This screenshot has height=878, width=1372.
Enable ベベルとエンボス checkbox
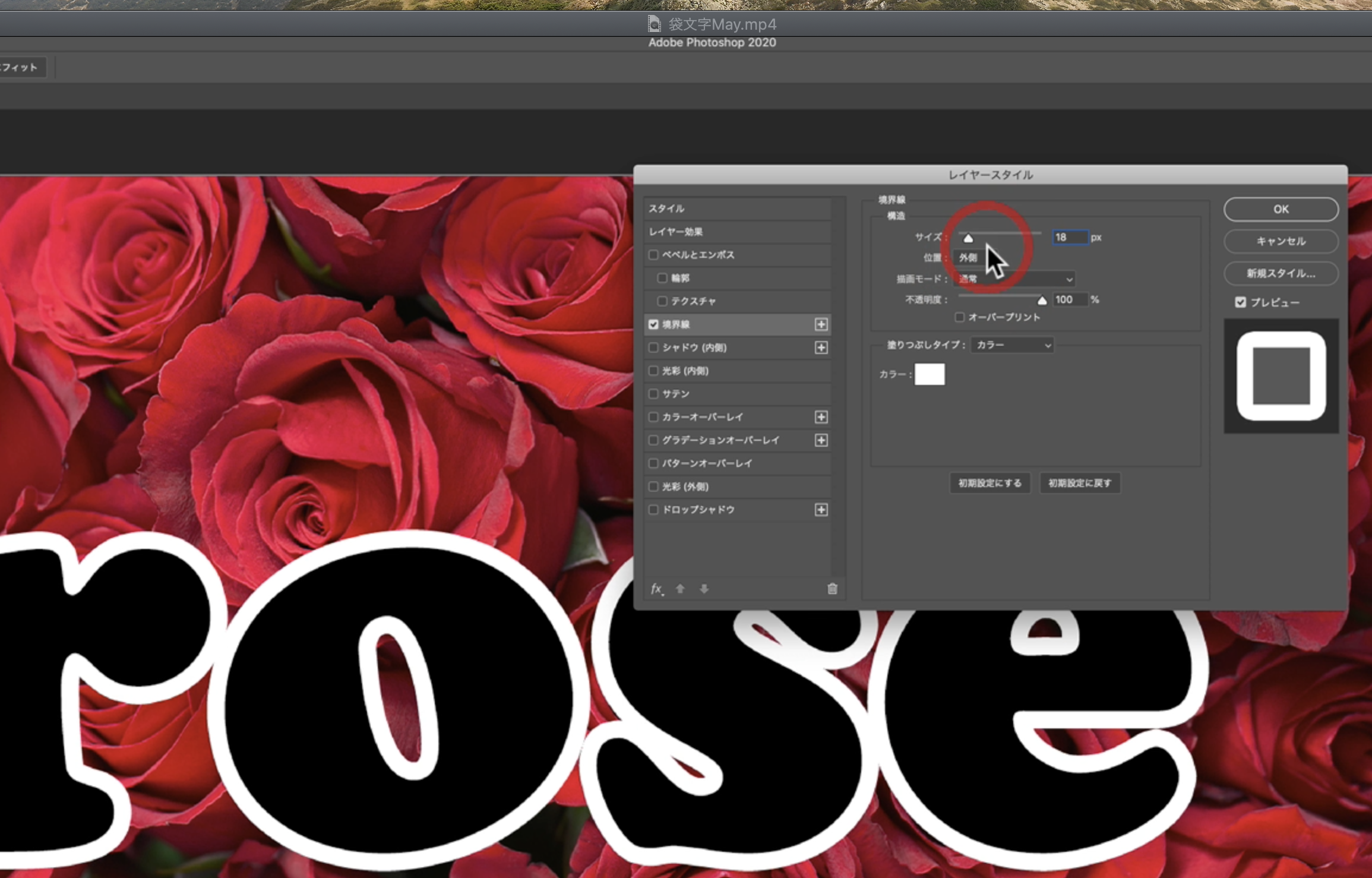(653, 255)
